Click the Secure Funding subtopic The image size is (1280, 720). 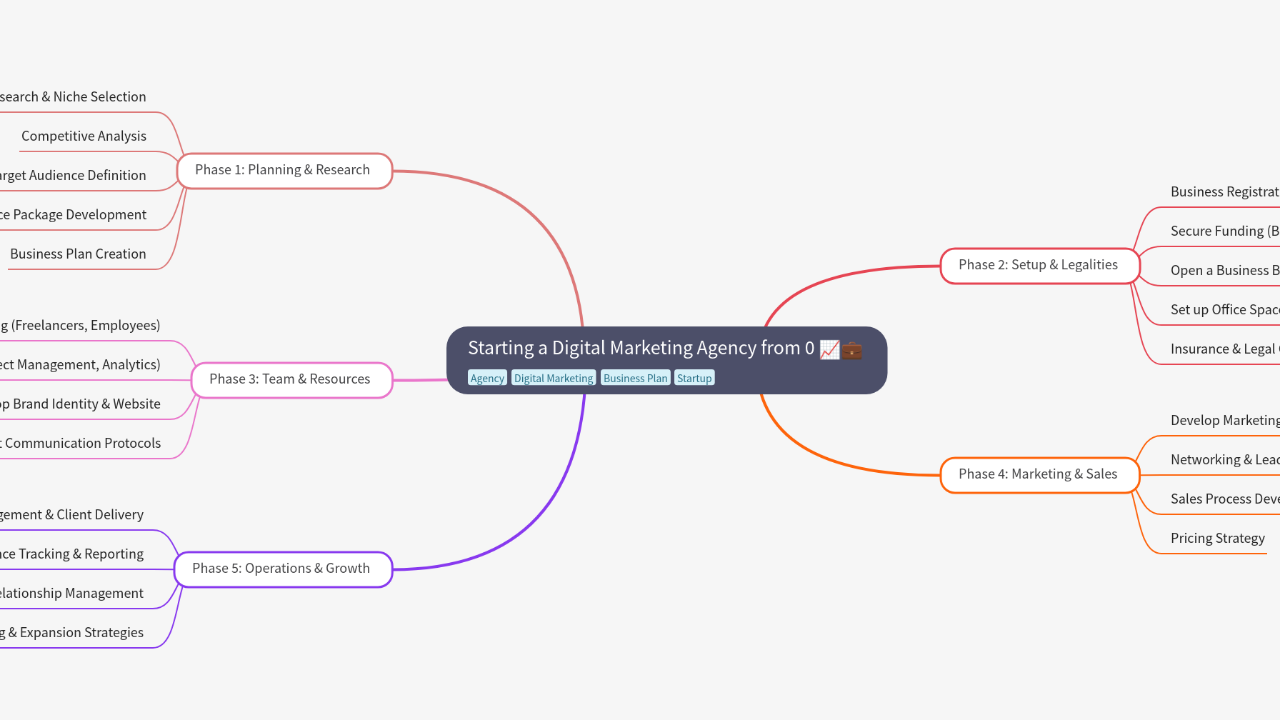coord(1225,231)
